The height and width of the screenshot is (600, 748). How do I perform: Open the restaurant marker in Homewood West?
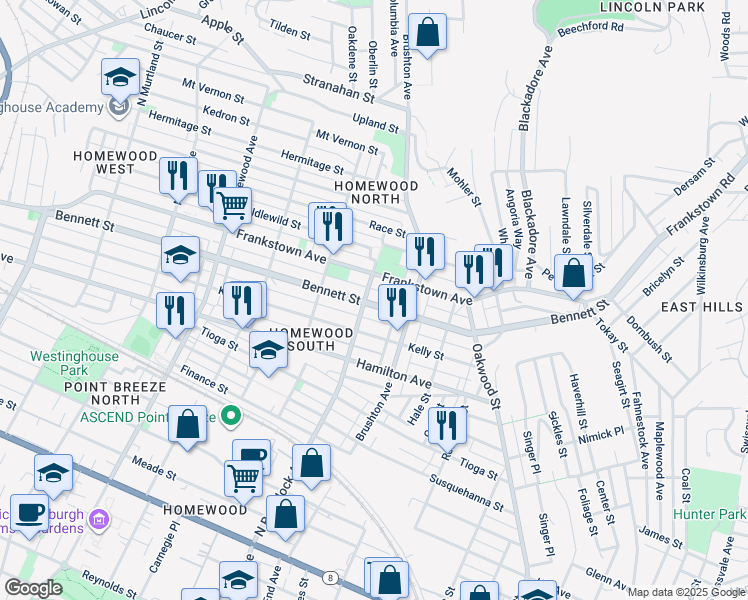tap(178, 176)
